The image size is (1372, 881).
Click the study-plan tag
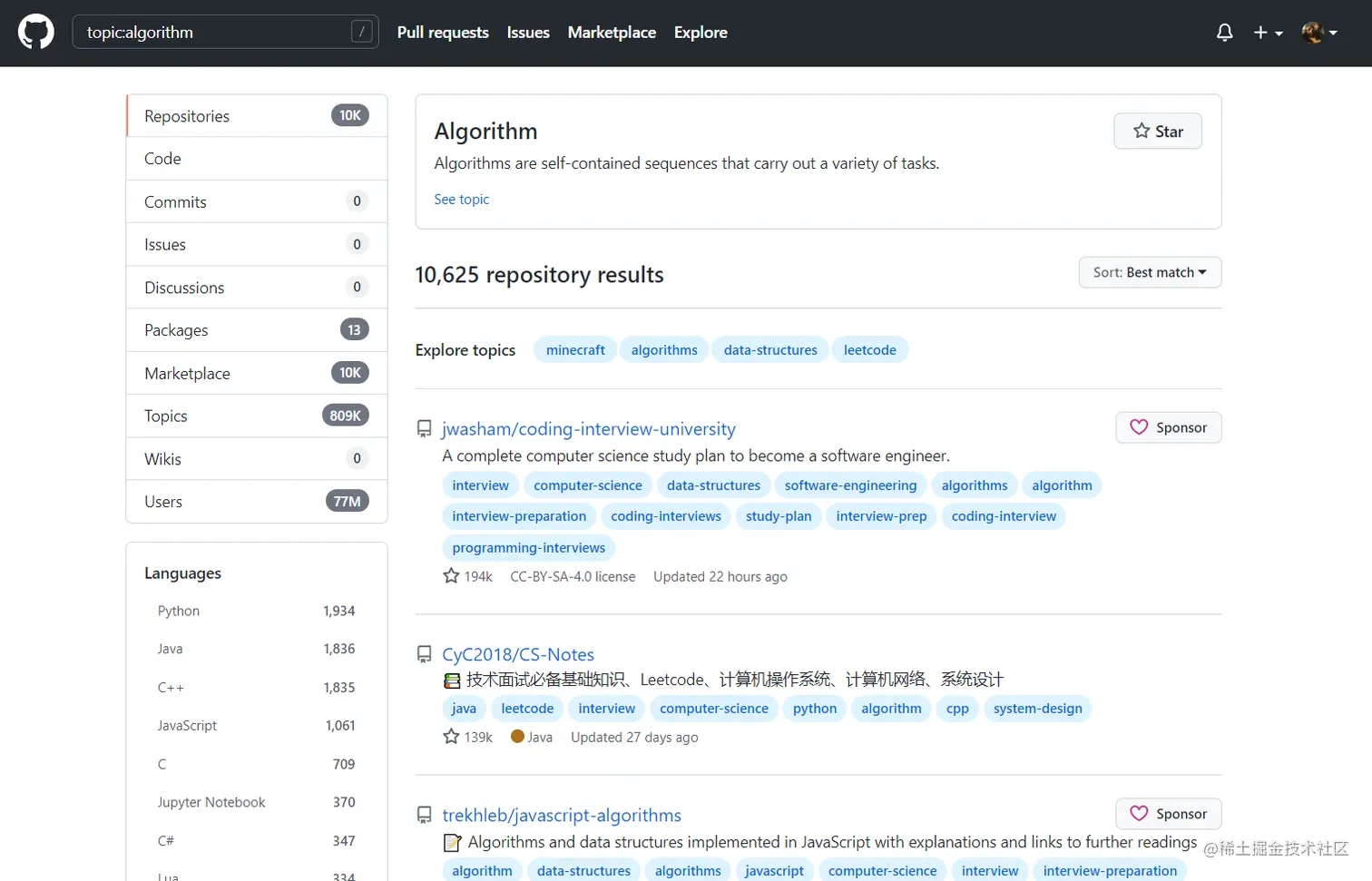pyautogui.click(x=779, y=516)
